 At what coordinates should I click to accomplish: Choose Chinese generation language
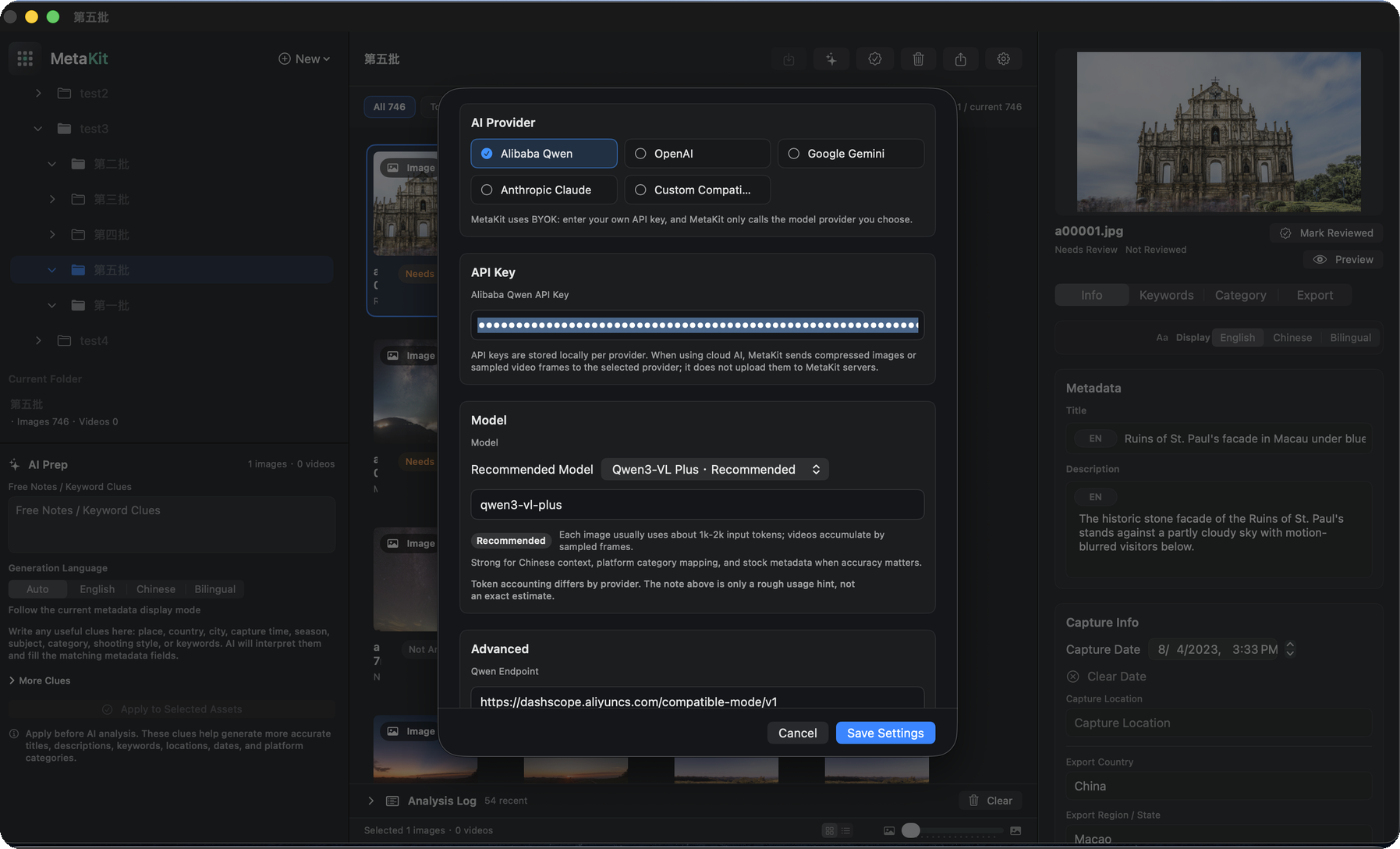156,589
